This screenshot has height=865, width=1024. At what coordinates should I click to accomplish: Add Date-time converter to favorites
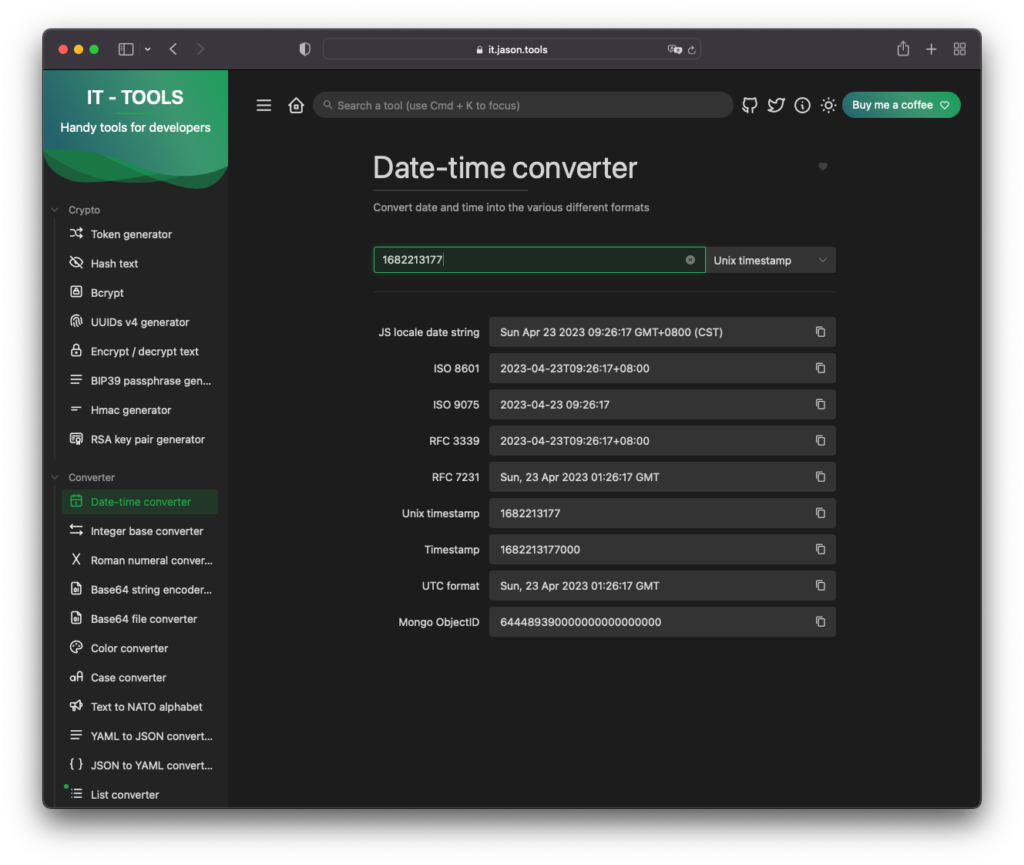click(x=823, y=166)
